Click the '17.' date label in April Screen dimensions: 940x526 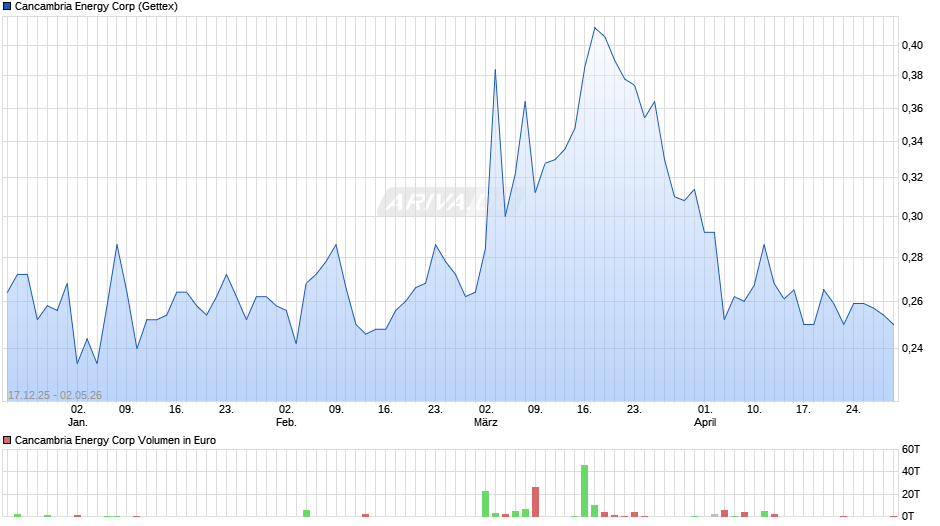(803, 409)
